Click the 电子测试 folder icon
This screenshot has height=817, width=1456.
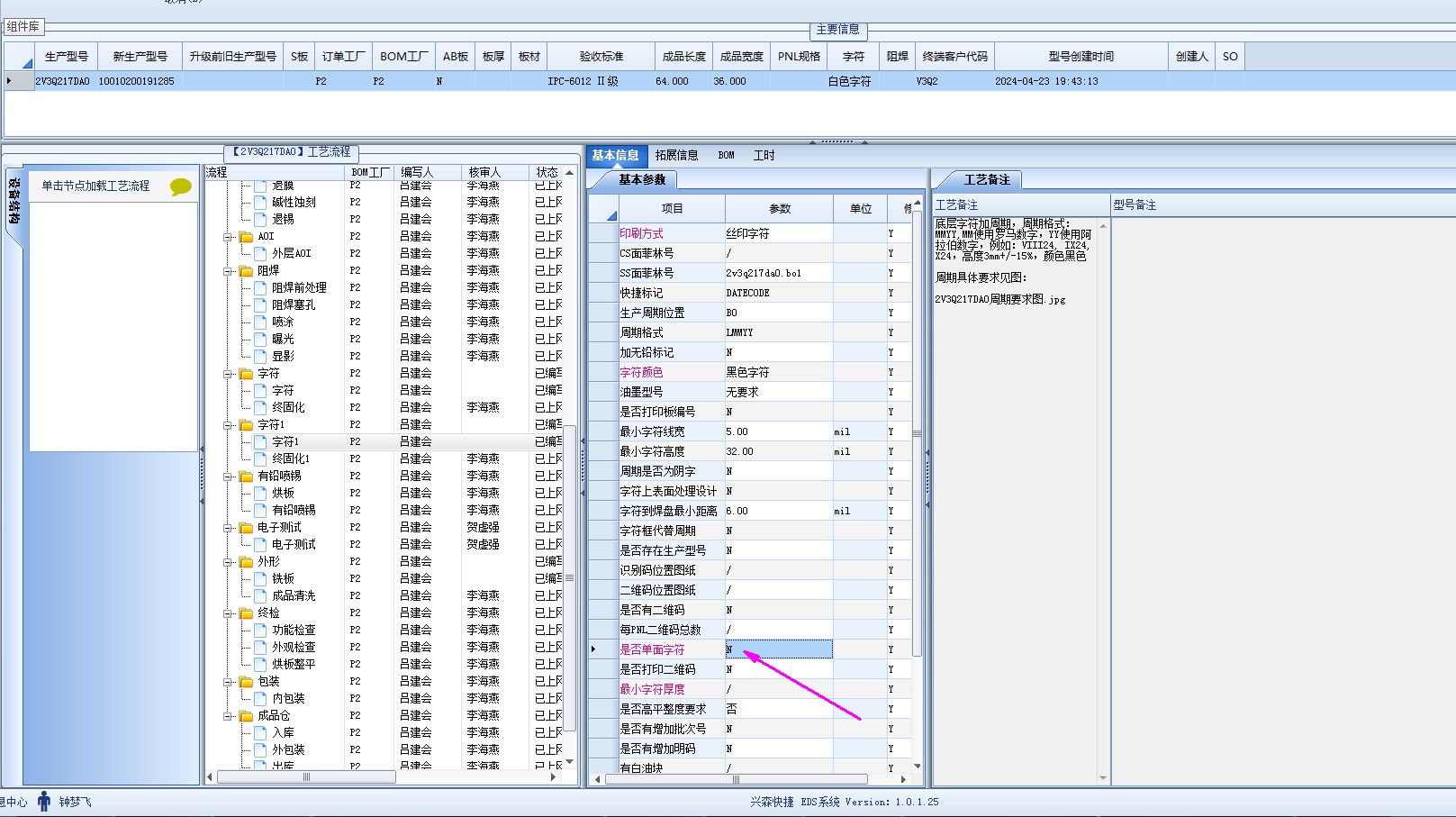(246, 528)
